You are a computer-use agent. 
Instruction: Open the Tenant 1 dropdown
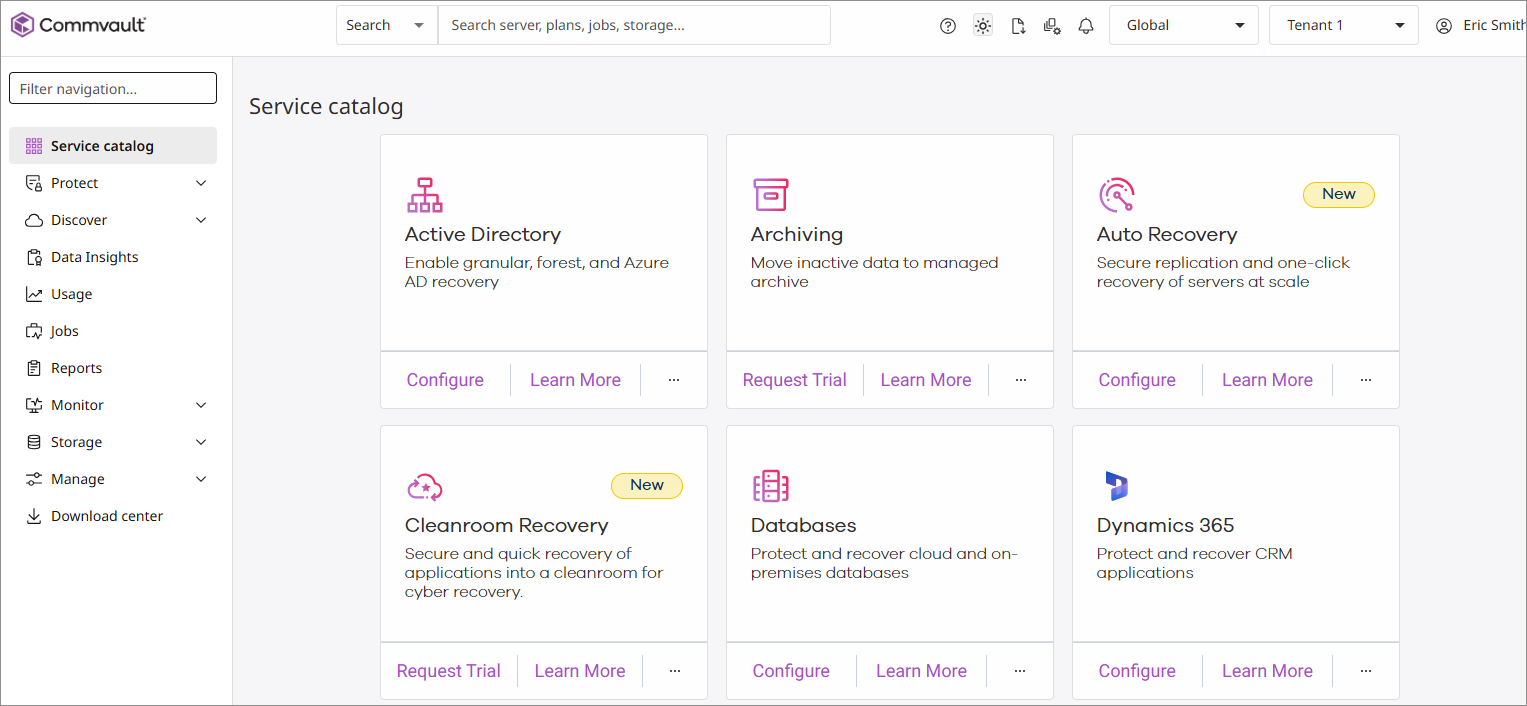[1344, 25]
